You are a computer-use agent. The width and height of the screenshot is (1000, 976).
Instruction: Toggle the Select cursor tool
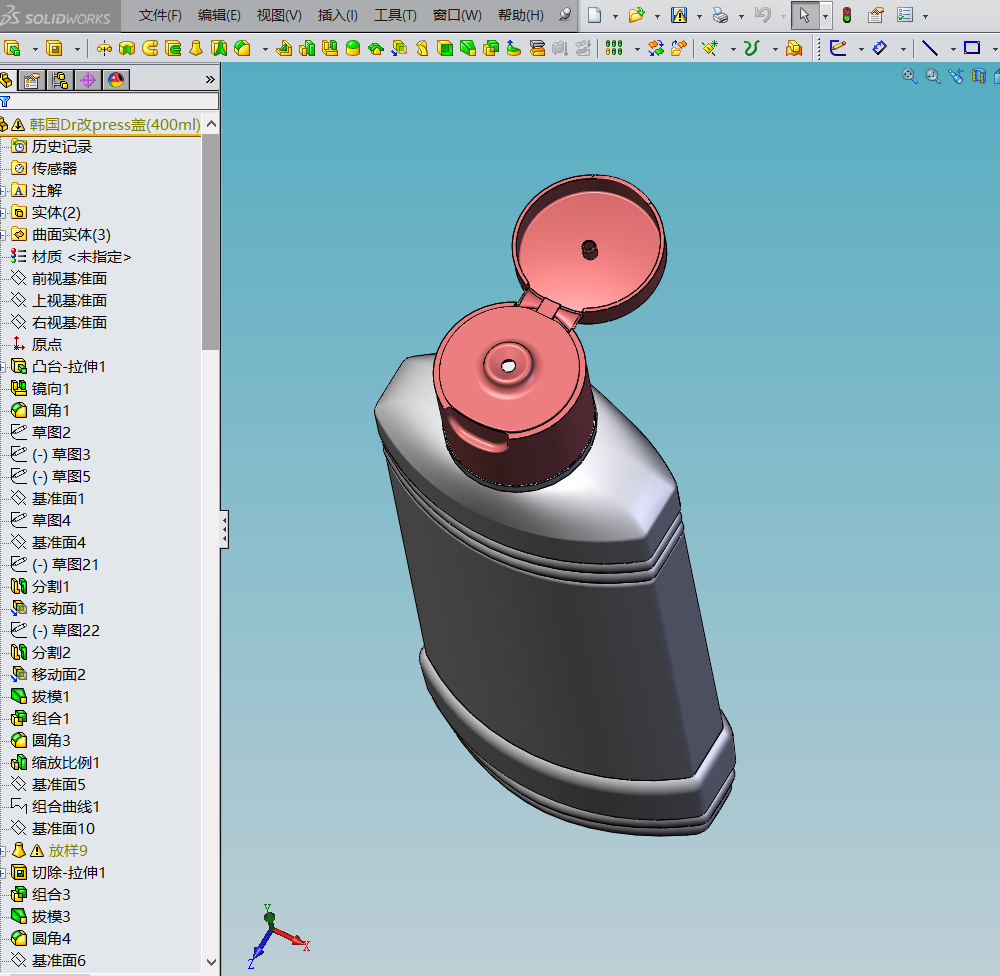(x=804, y=15)
